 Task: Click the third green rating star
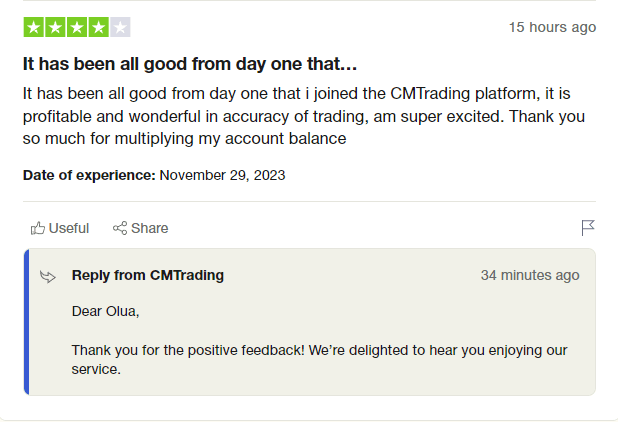click(76, 27)
